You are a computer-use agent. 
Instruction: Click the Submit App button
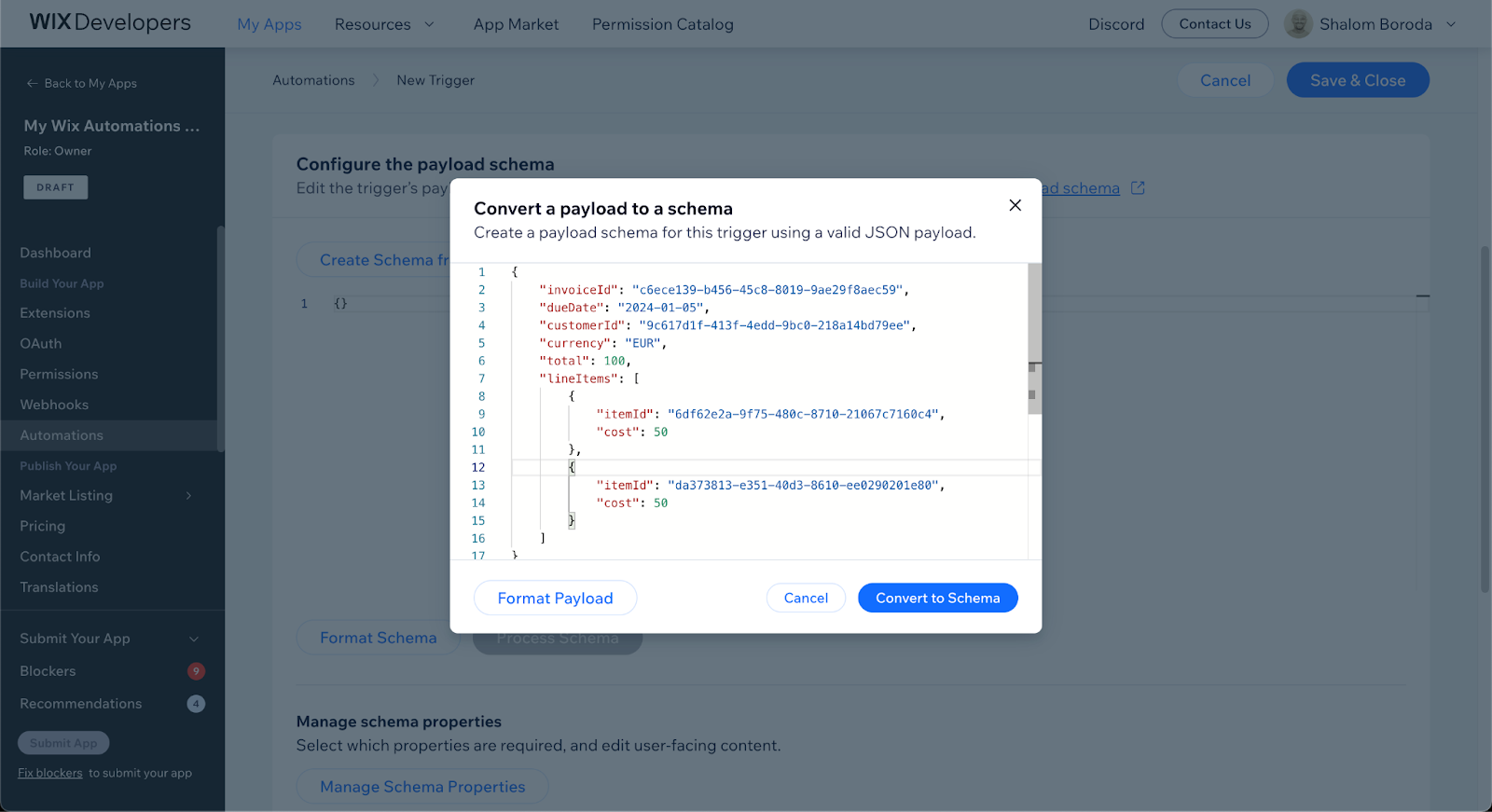pos(63,743)
